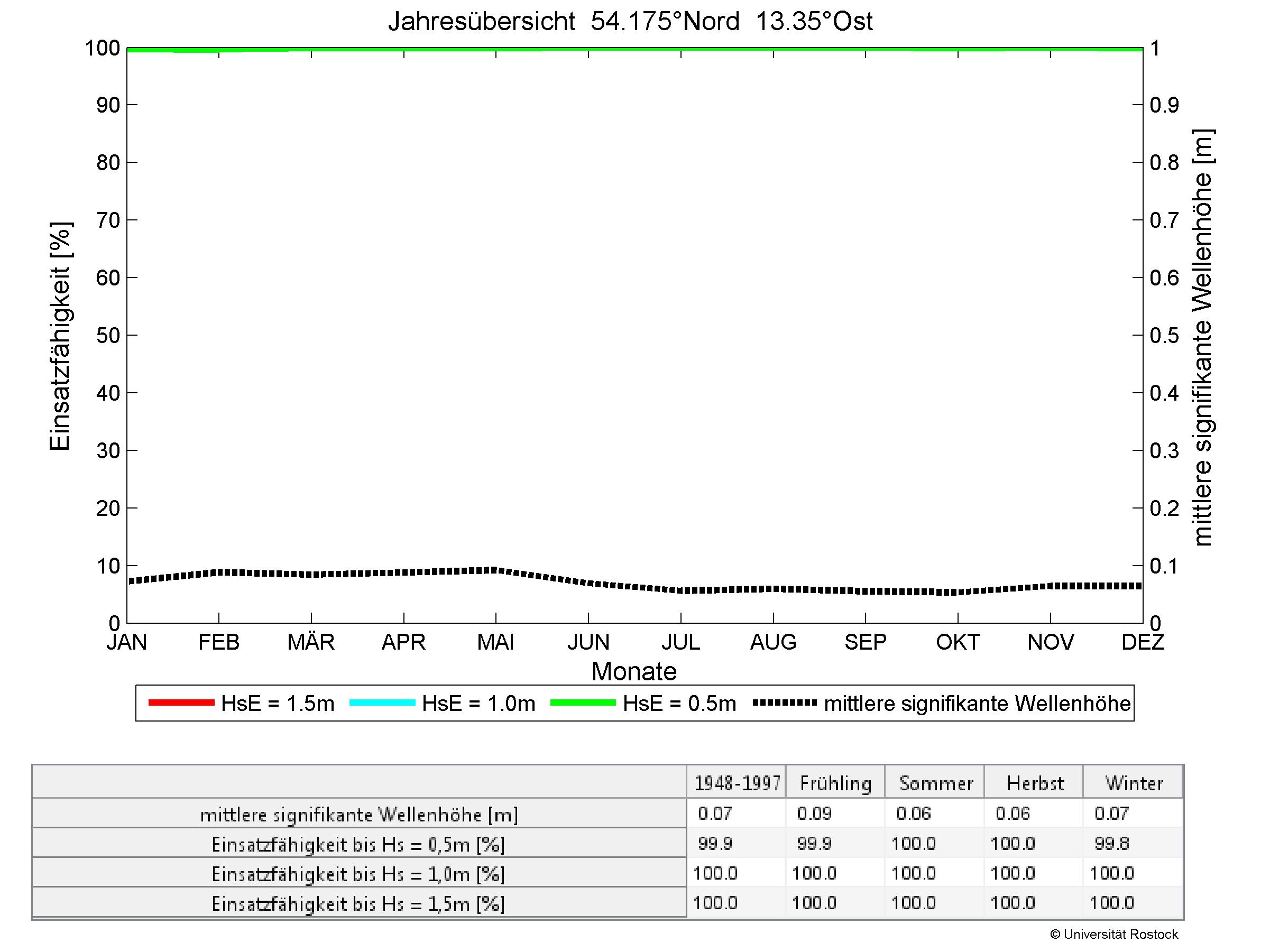
Task: Click the Einsatzfähigkeit bis Hs = 0,5m row label
Action: tap(359, 844)
